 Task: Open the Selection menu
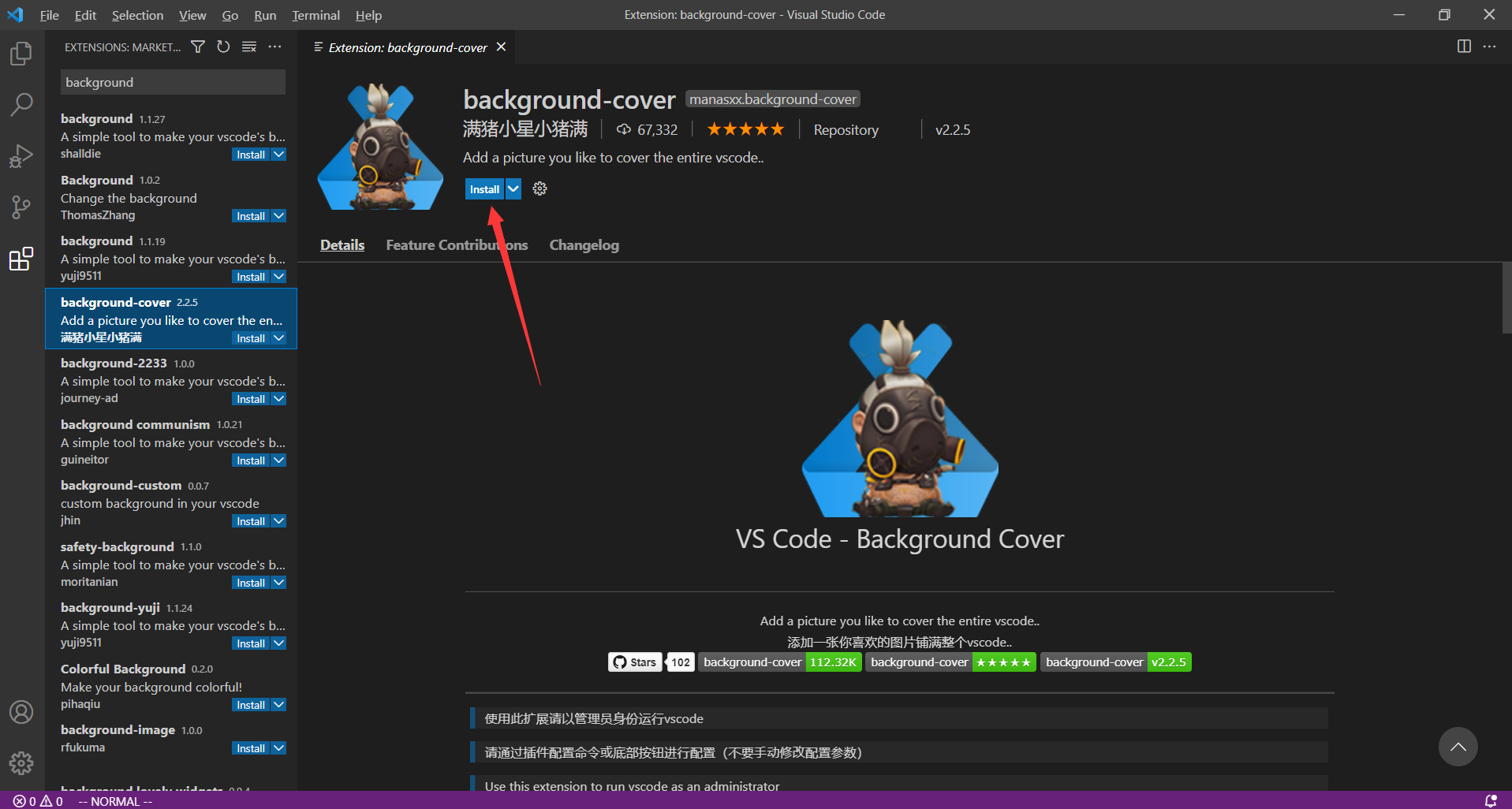(137, 15)
